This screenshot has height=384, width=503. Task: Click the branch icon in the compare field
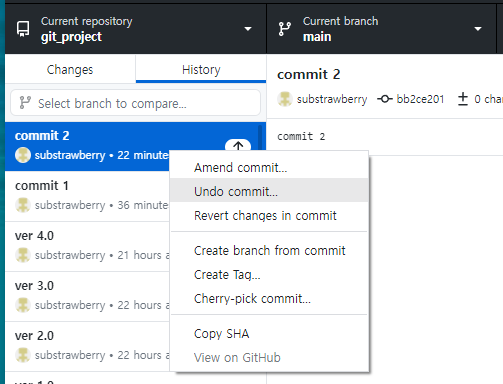[x=25, y=103]
